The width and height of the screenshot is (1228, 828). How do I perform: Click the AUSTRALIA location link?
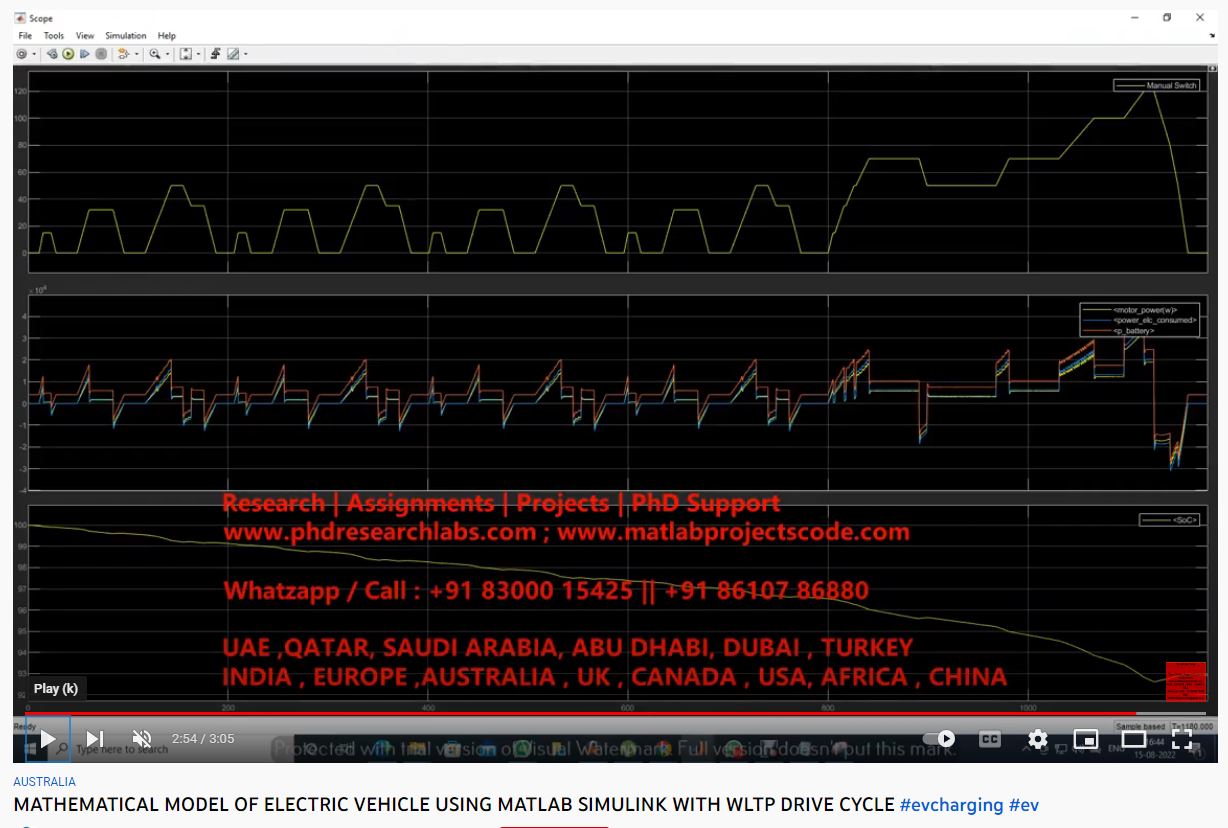coord(44,782)
